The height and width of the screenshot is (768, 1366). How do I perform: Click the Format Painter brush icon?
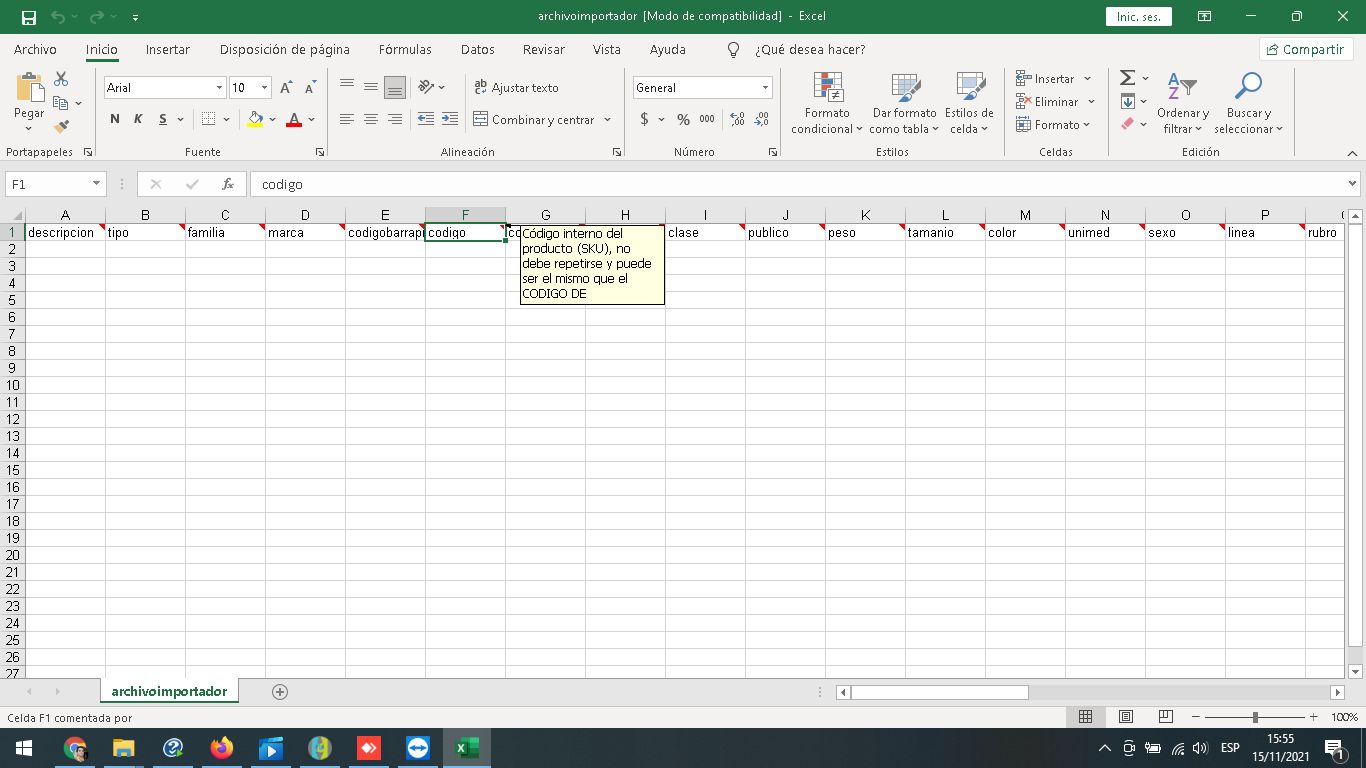pyautogui.click(x=61, y=127)
